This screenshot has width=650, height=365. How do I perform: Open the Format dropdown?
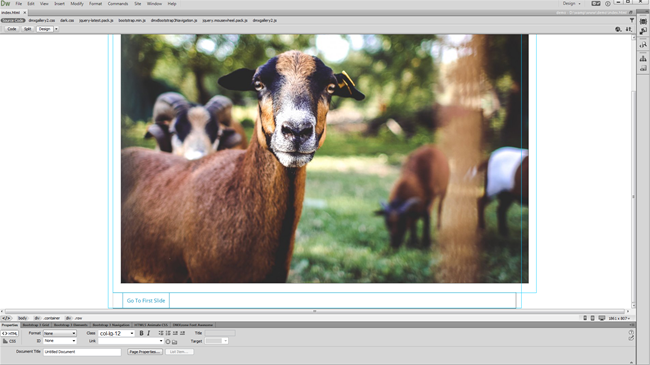60,333
